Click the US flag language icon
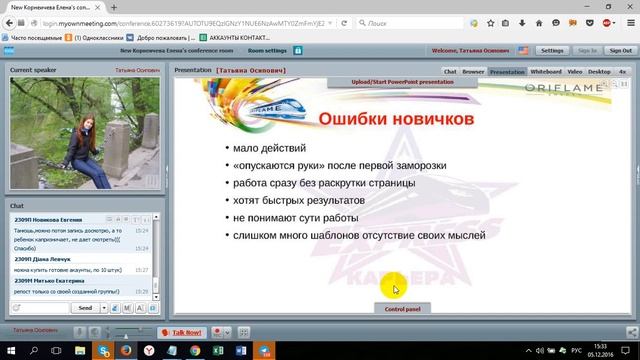Image resolution: width=640 pixels, height=360 pixels. point(523,51)
